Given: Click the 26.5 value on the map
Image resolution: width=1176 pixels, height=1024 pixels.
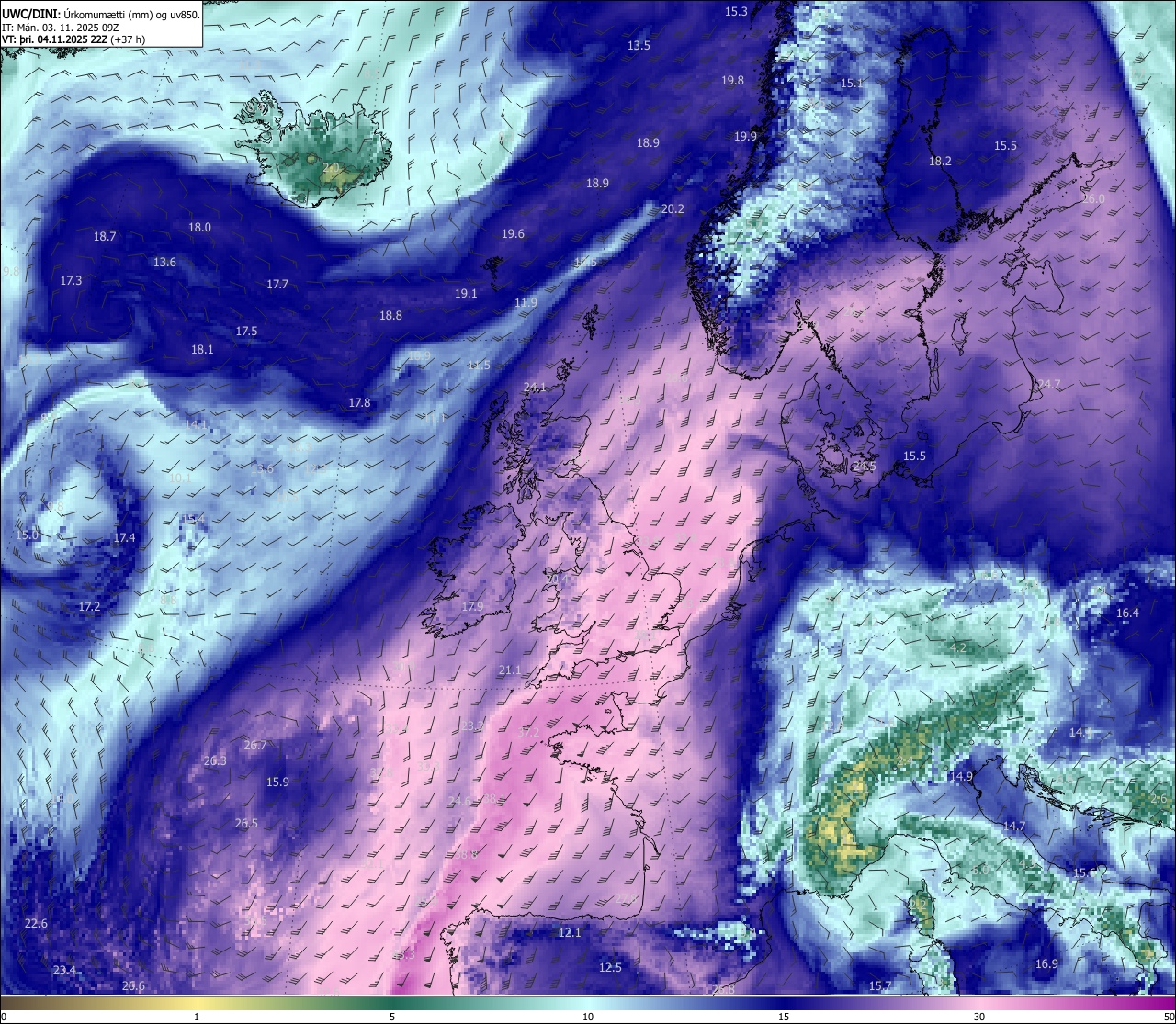Looking at the screenshot, I should tap(246, 824).
